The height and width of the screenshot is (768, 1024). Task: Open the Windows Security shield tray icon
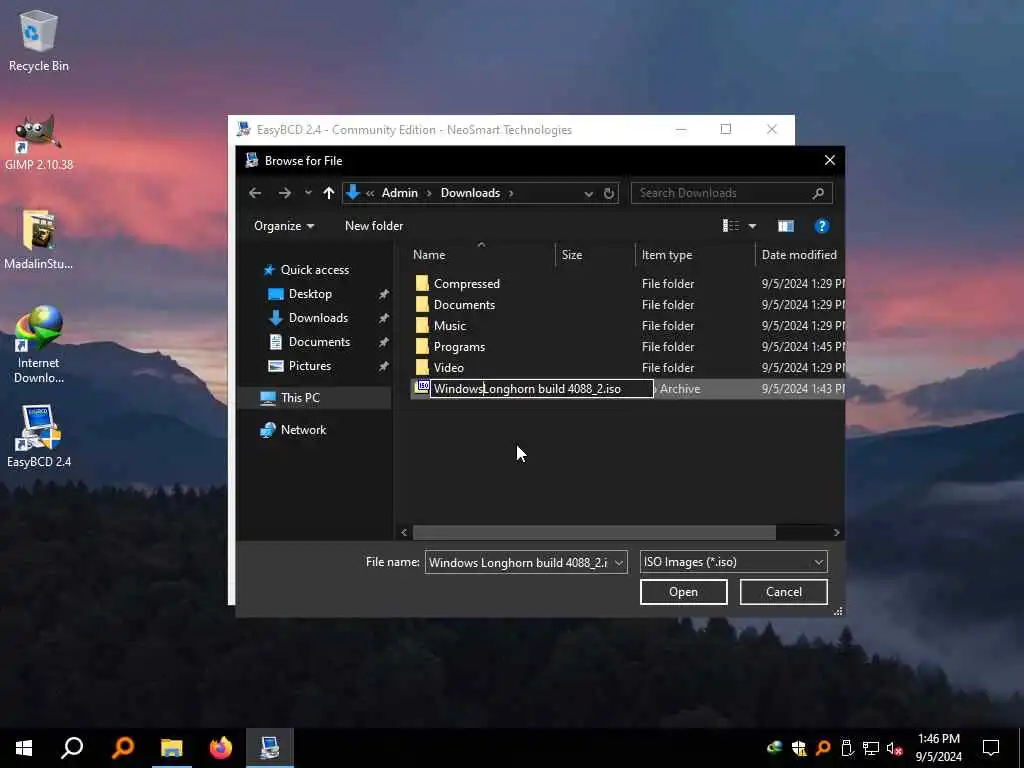[x=799, y=748]
